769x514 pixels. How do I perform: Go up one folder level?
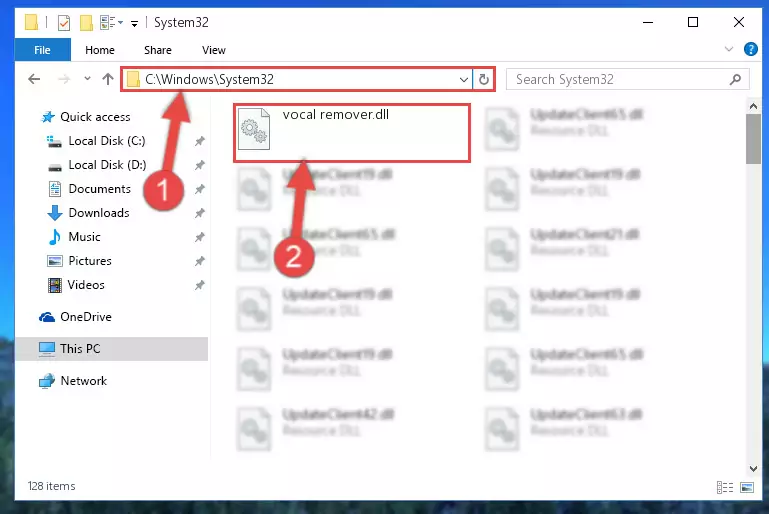[108, 78]
